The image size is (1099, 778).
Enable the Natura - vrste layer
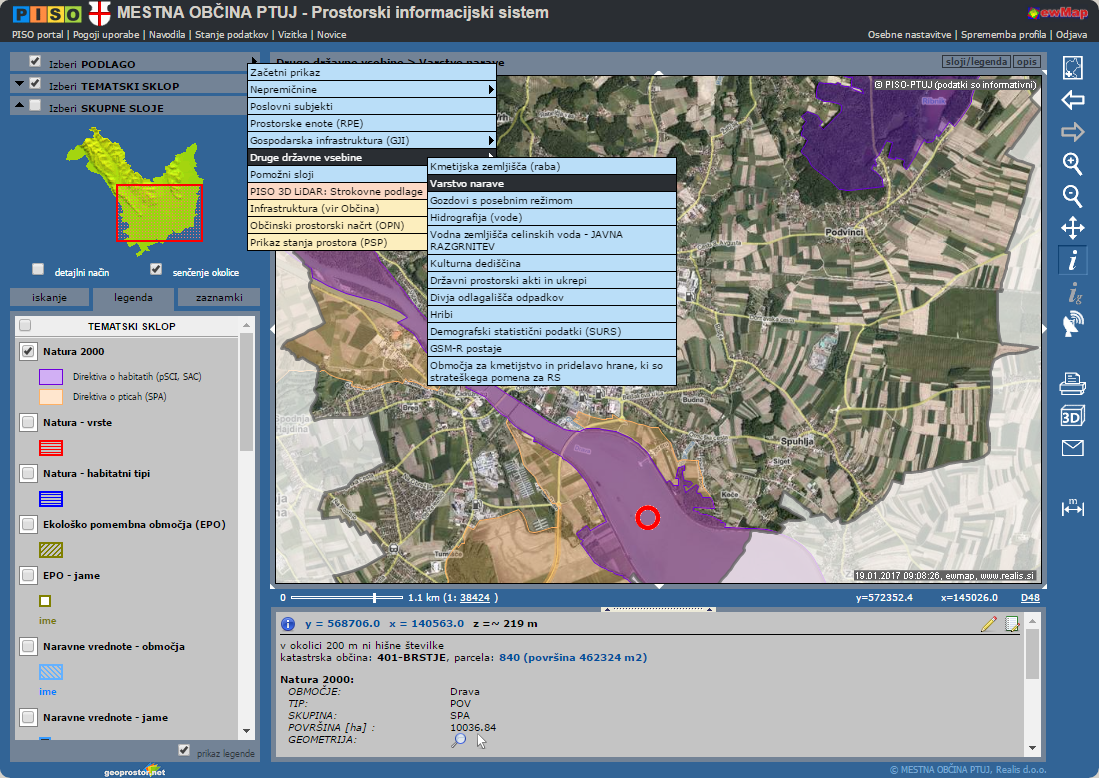pos(28,423)
